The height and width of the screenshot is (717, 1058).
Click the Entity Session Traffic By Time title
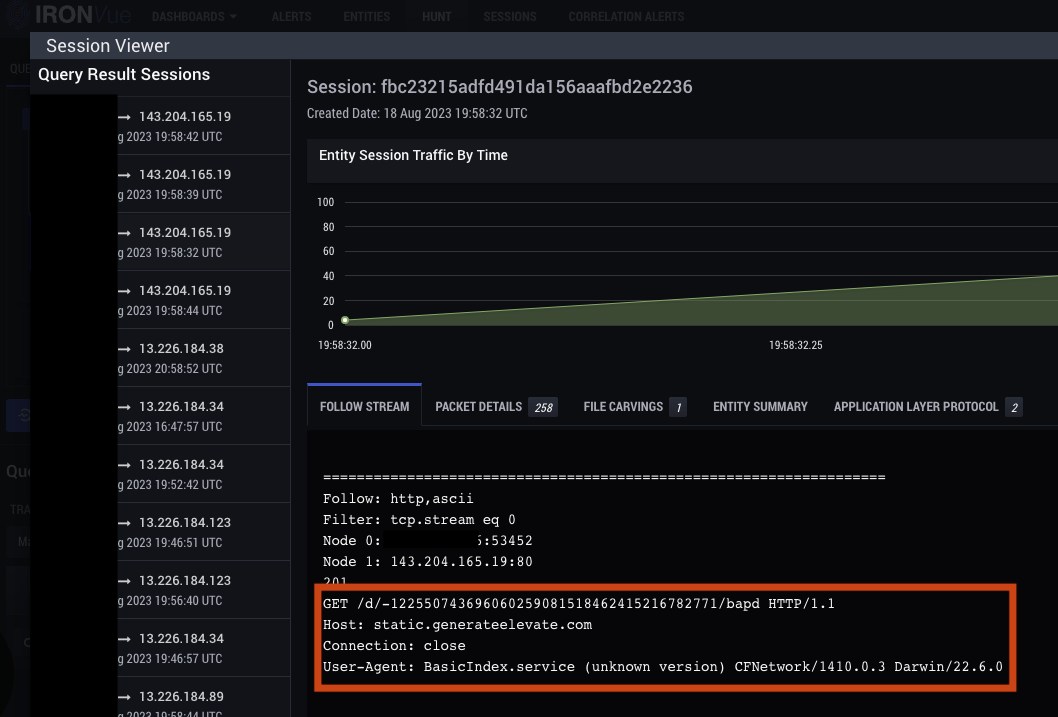click(x=413, y=155)
